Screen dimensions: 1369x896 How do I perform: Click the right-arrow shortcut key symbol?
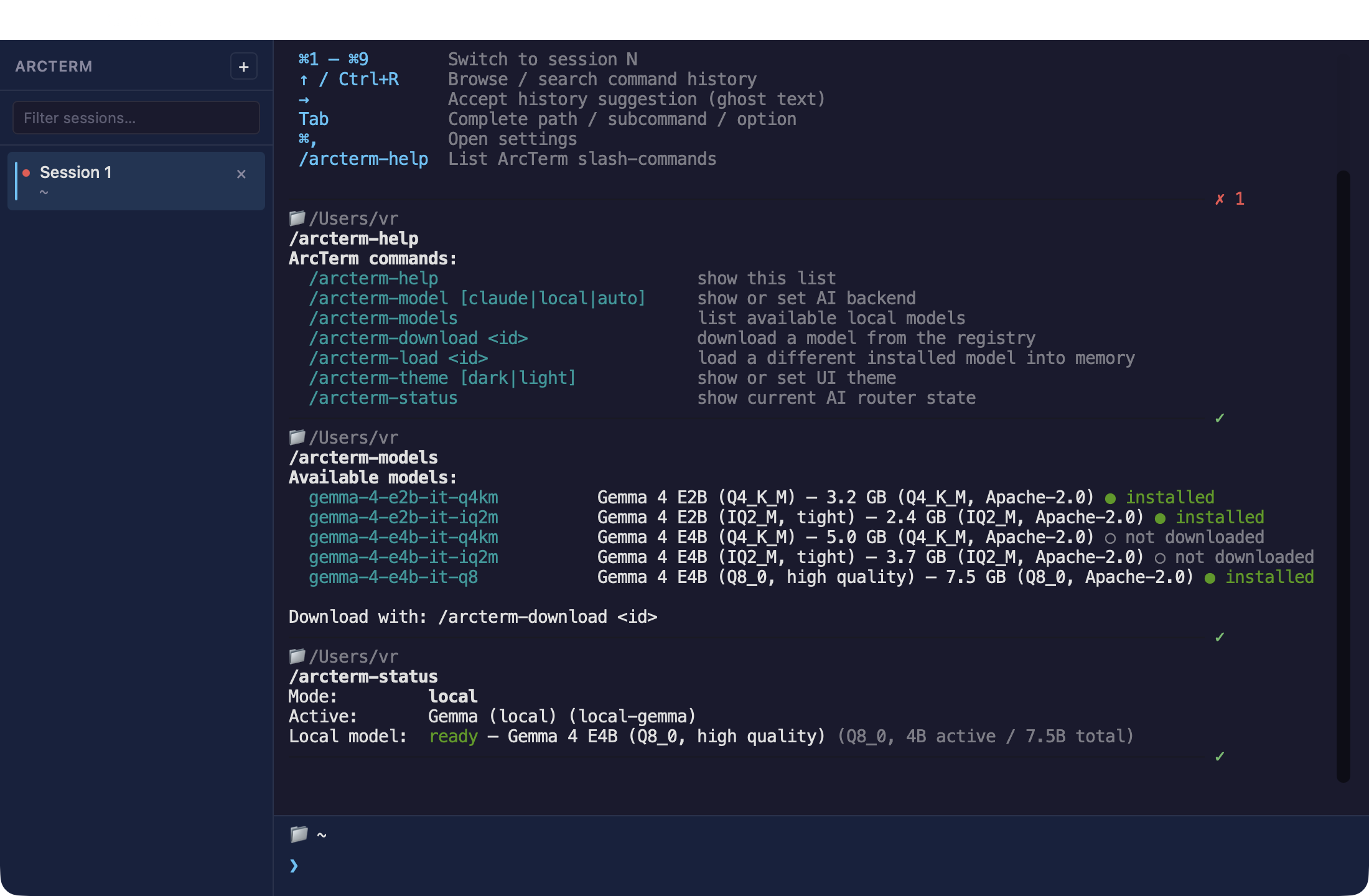pos(304,100)
